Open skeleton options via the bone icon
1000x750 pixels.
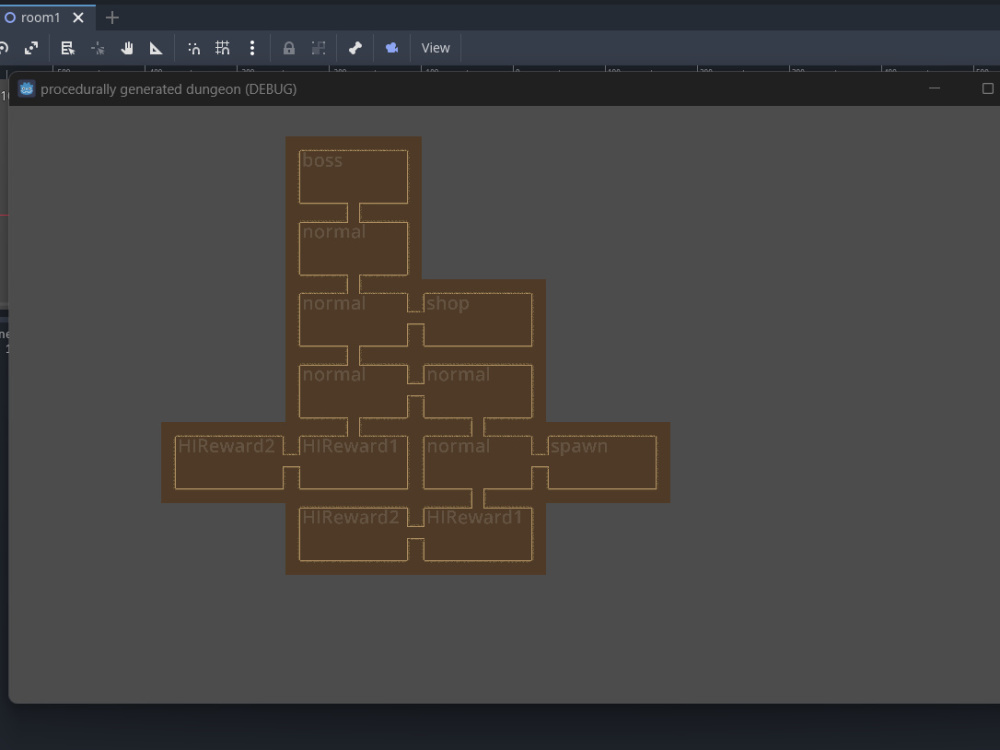point(355,47)
